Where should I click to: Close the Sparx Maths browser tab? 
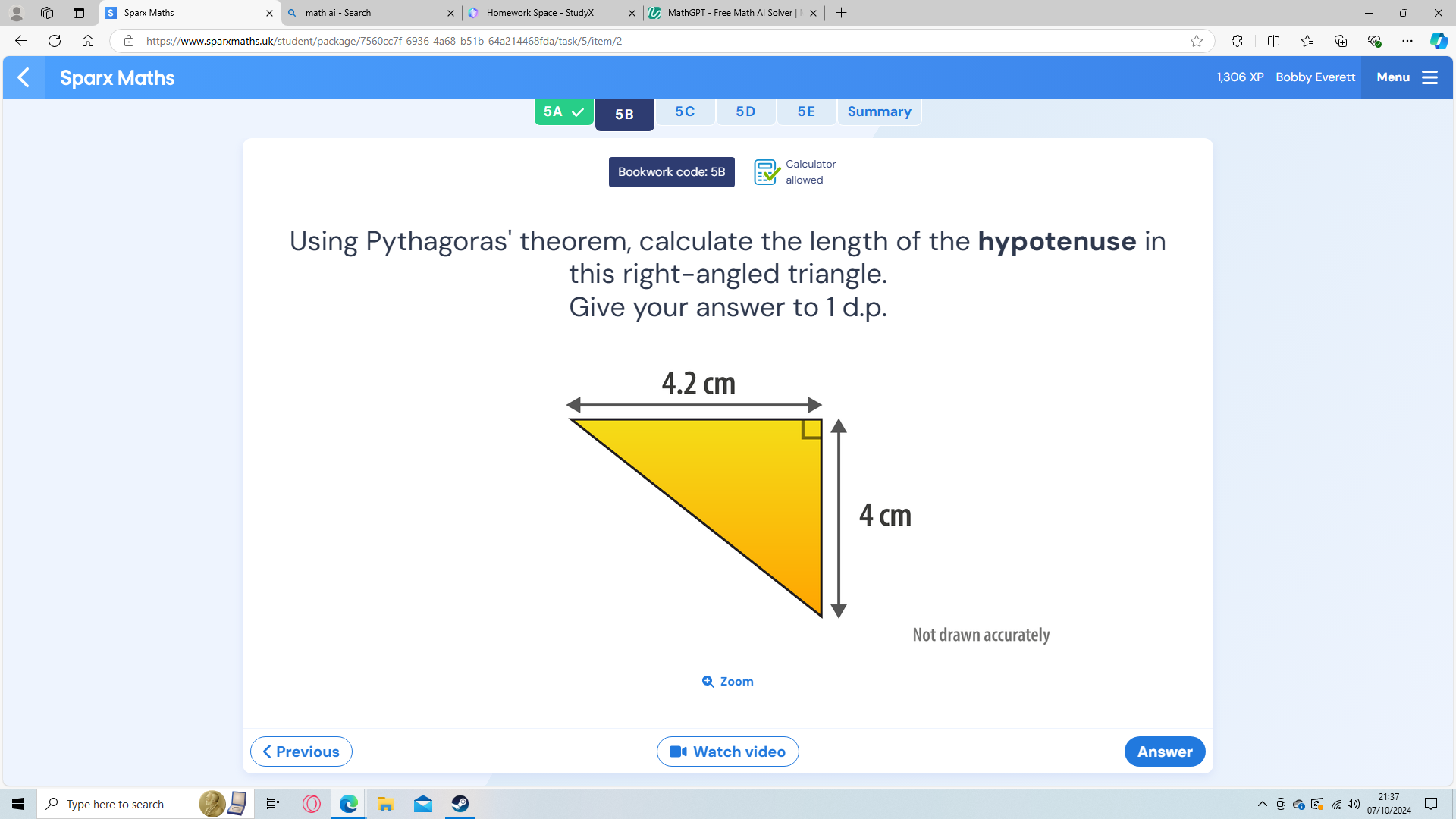click(269, 13)
